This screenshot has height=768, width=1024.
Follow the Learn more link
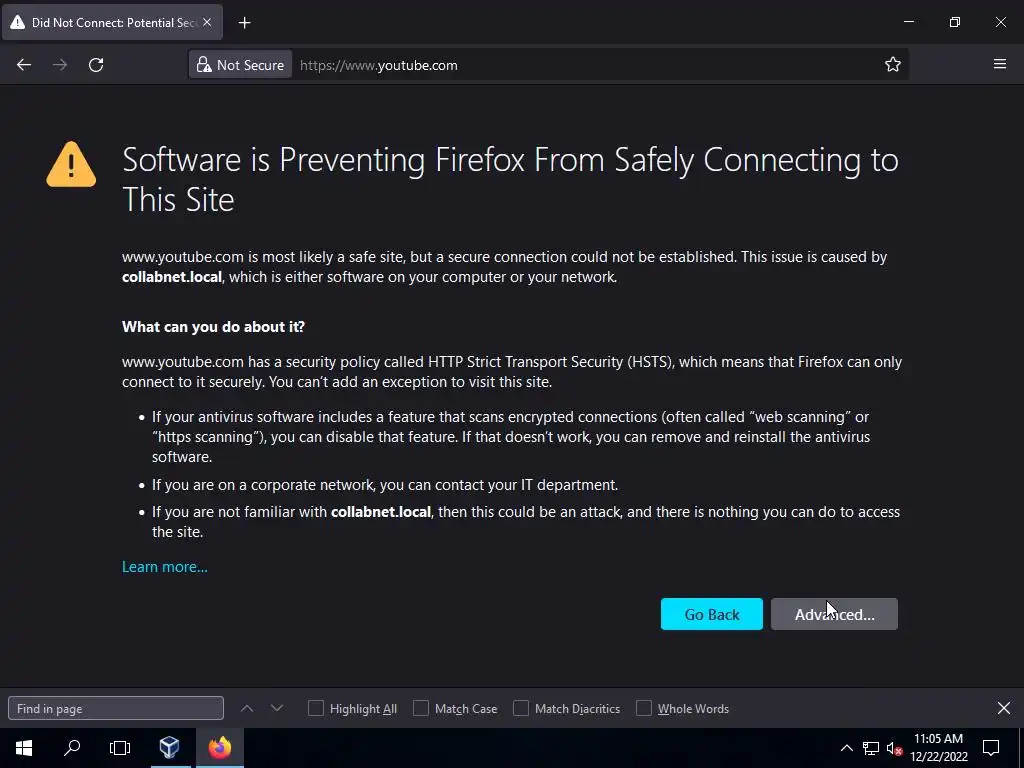165,567
